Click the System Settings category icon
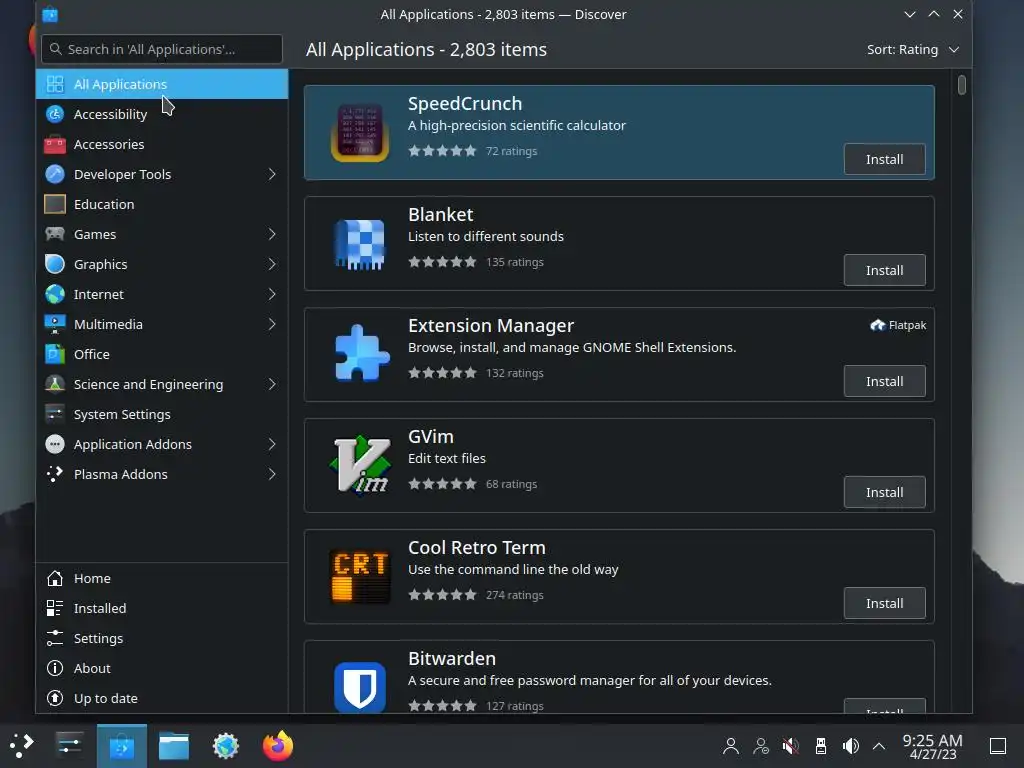The width and height of the screenshot is (1024, 768). coord(55,414)
